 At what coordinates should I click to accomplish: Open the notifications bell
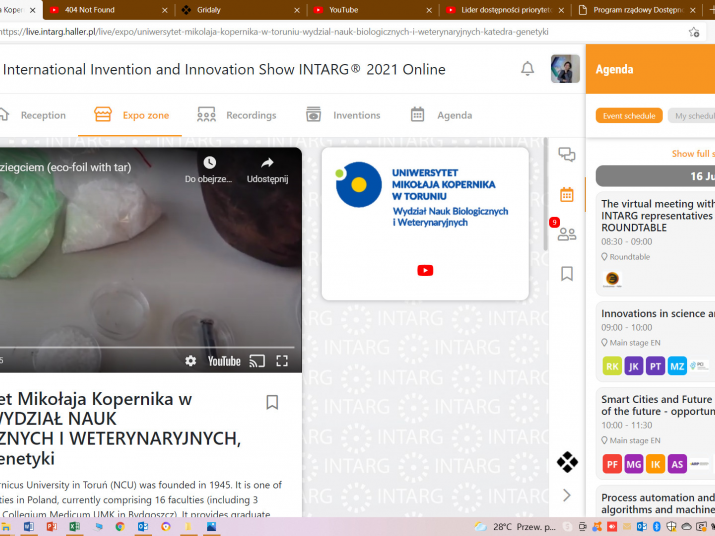click(527, 69)
